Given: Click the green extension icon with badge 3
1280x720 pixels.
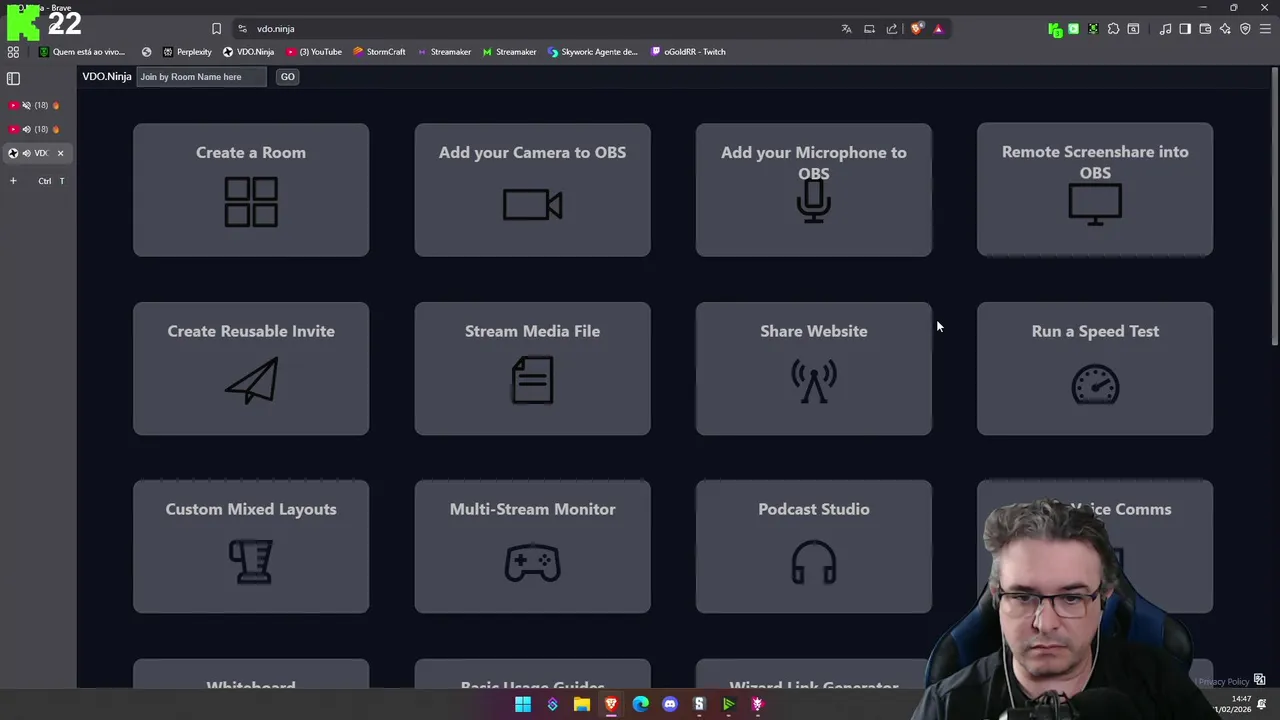Looking at the screenshot, I should [x=1055, y=30].
